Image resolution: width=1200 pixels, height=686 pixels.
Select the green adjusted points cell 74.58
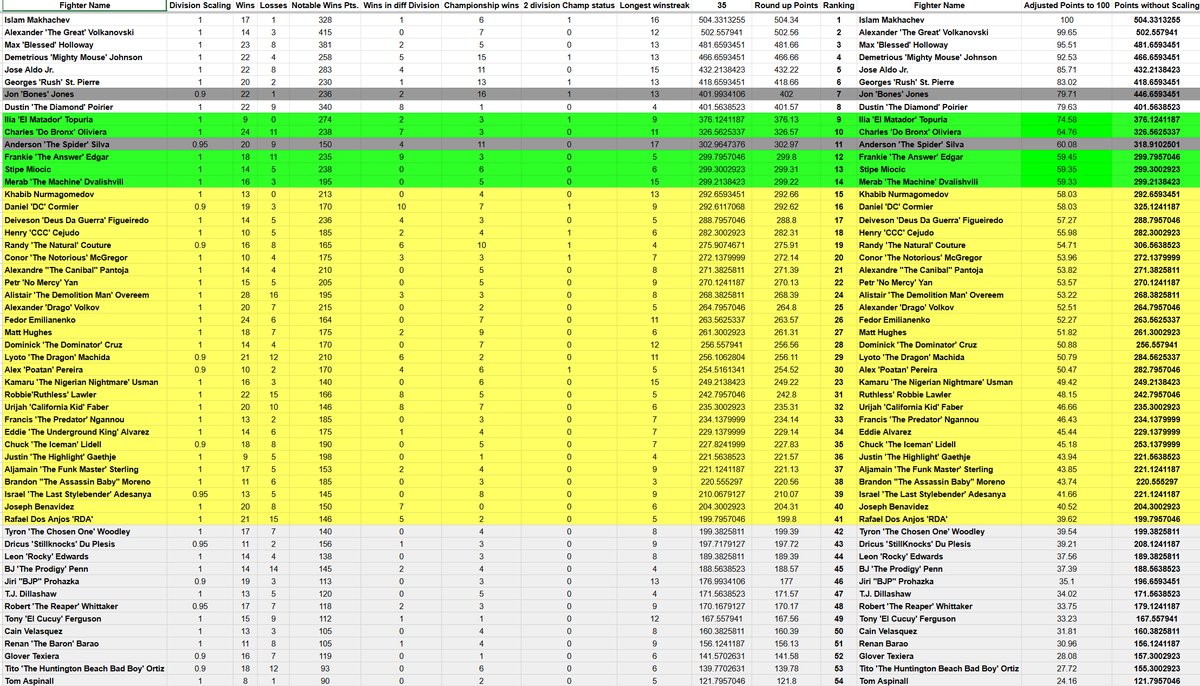tap(1065, 119)
